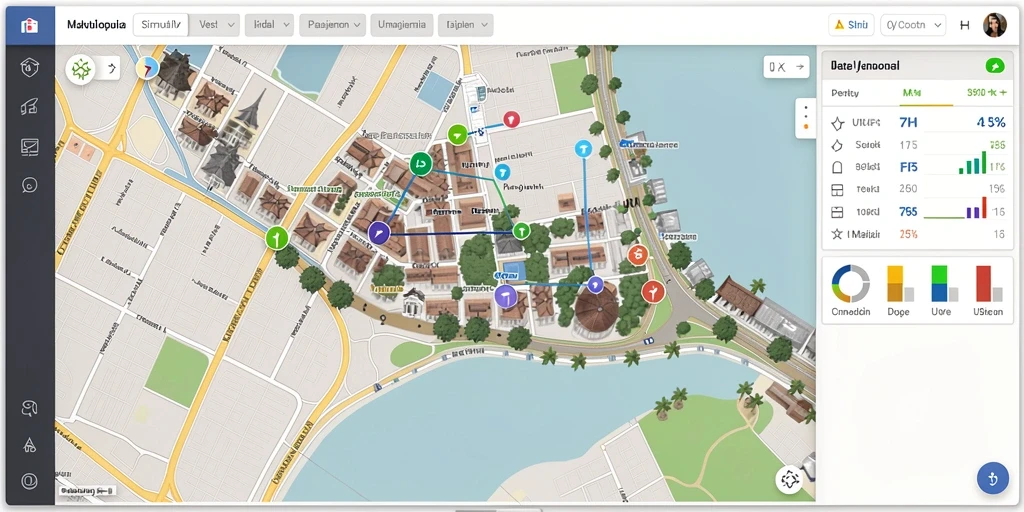Click the Umagiemia button in the top bar
This screenshot has height=512, width=1024.
click(402, 25)
